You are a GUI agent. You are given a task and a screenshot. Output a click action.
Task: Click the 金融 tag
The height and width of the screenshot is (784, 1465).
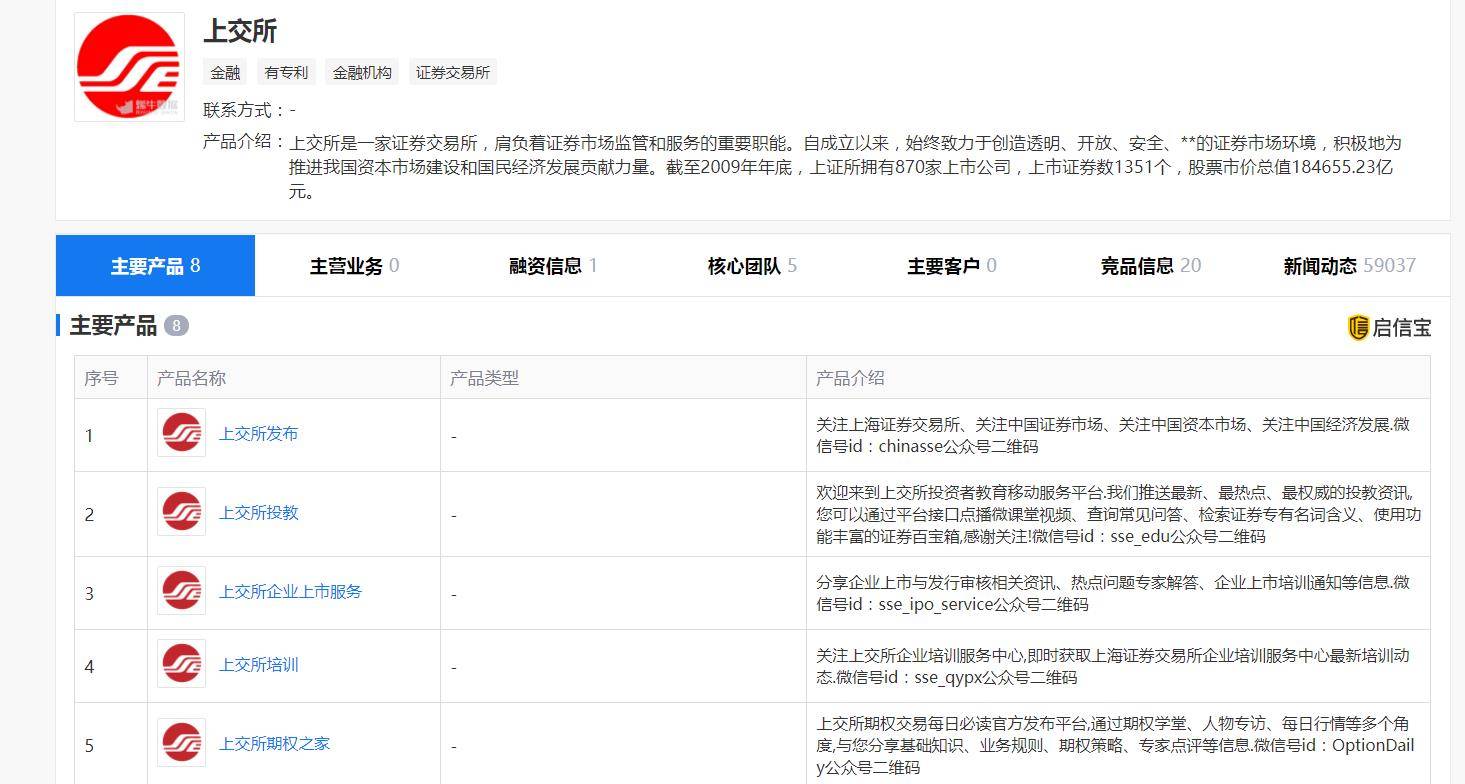(x=225, y=72)
